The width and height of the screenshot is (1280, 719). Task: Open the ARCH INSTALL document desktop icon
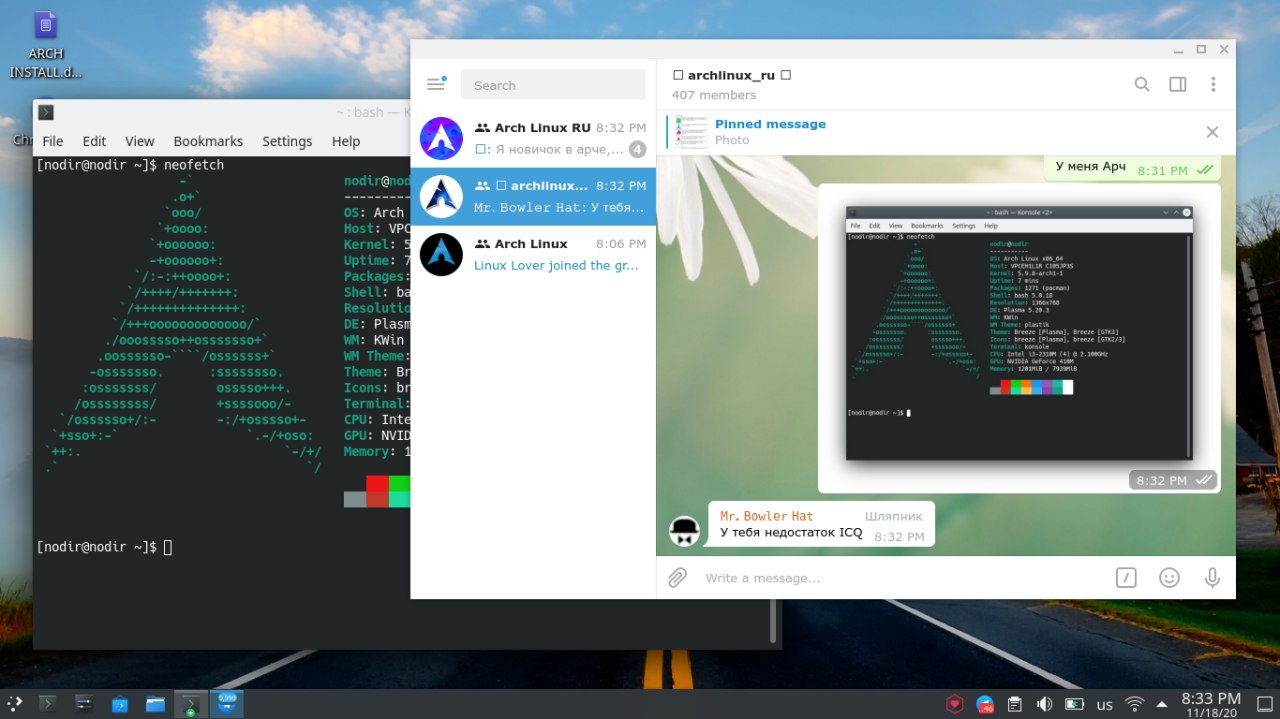(x=46, y=45)
